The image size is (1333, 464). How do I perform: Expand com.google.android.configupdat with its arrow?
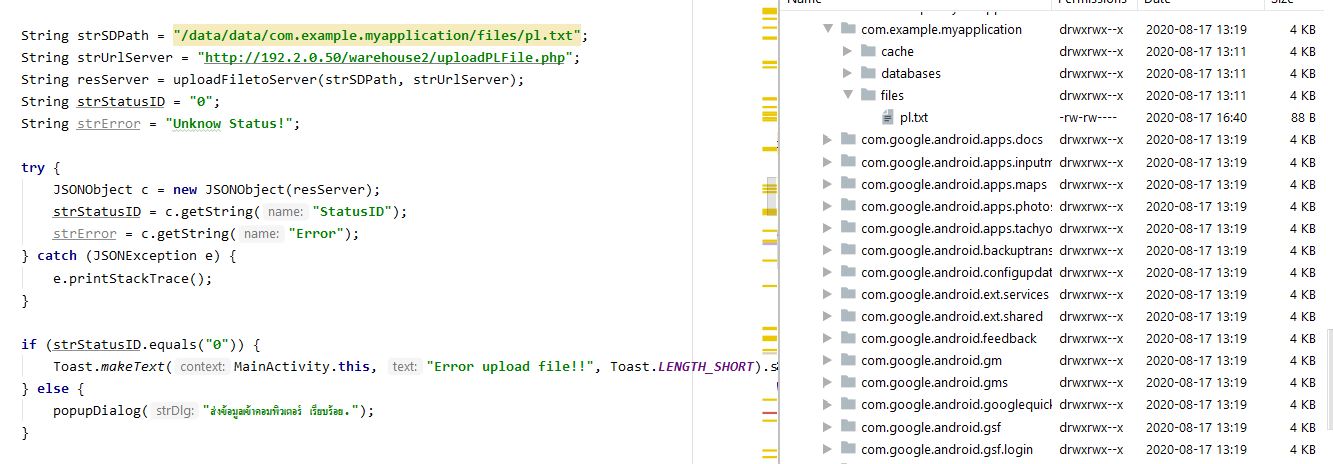(828, 272)
